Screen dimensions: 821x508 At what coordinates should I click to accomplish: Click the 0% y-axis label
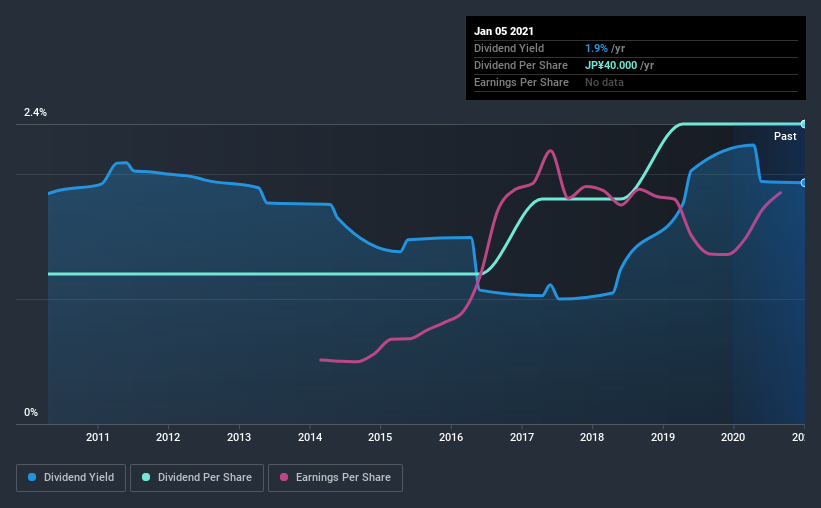pos(31,413)
